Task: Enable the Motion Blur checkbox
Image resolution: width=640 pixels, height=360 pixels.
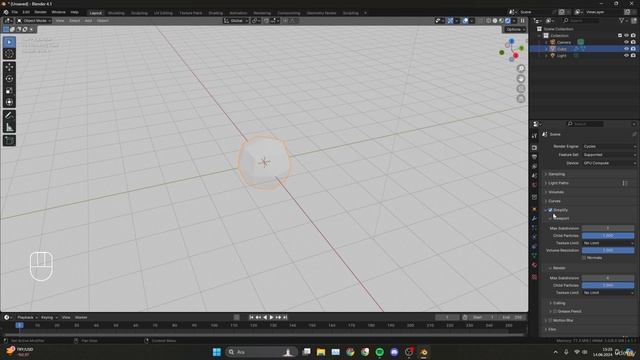Action: tap(550, 320)
